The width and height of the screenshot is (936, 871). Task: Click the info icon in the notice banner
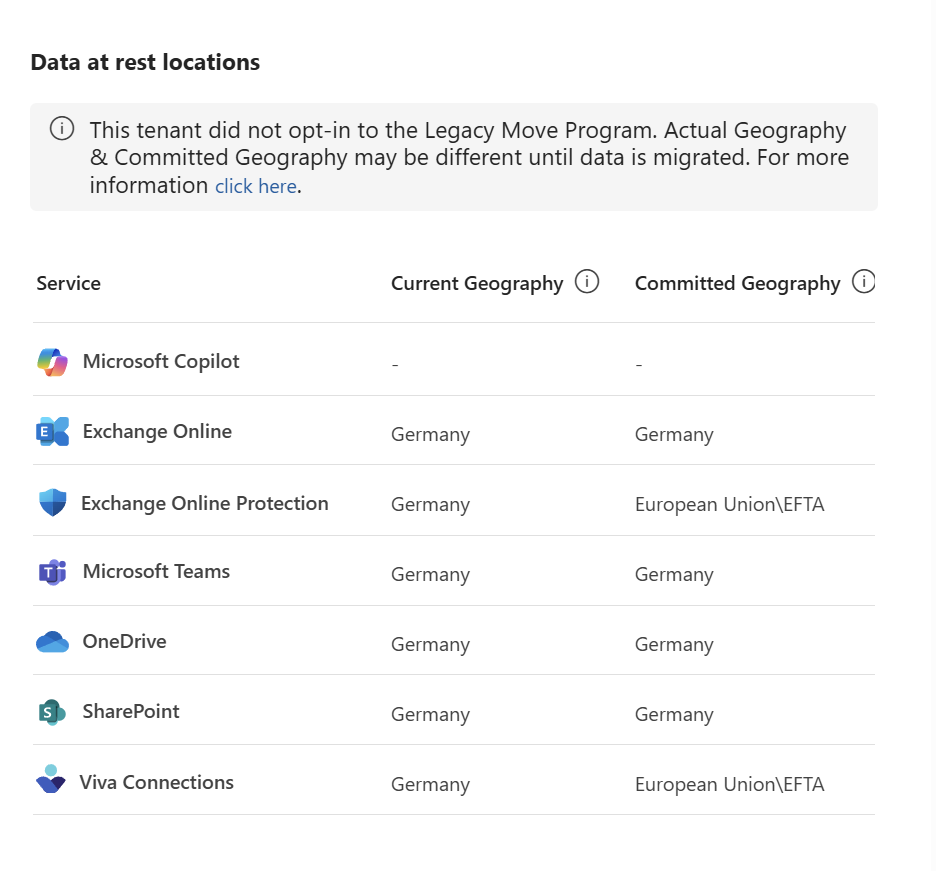click(x=62, y=128)
